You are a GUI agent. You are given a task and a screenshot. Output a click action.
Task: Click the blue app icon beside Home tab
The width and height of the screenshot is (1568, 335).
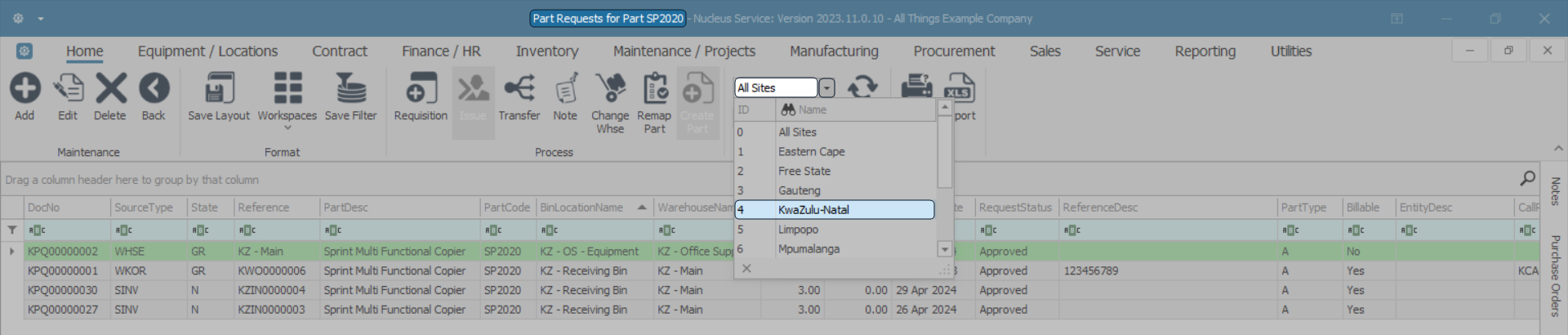(x=24, y=51)
